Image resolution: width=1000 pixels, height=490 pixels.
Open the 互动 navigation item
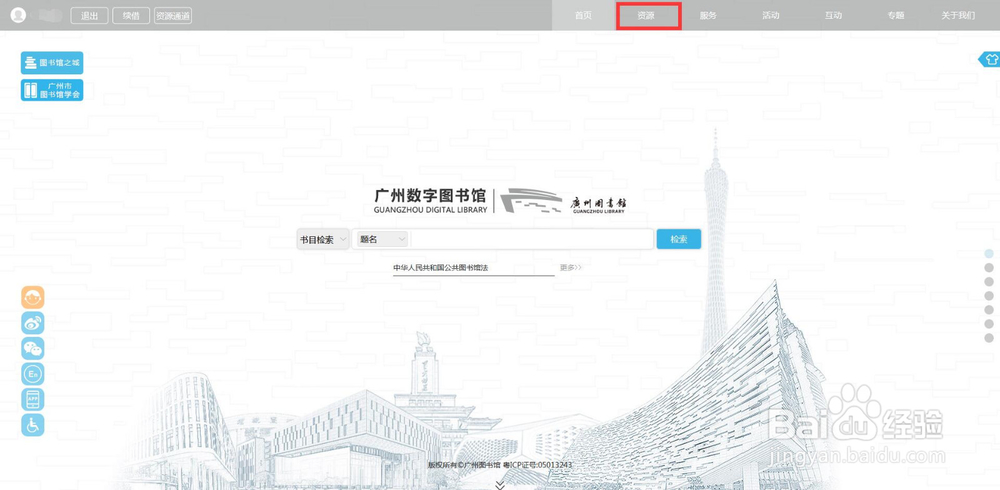coord(833,15)
